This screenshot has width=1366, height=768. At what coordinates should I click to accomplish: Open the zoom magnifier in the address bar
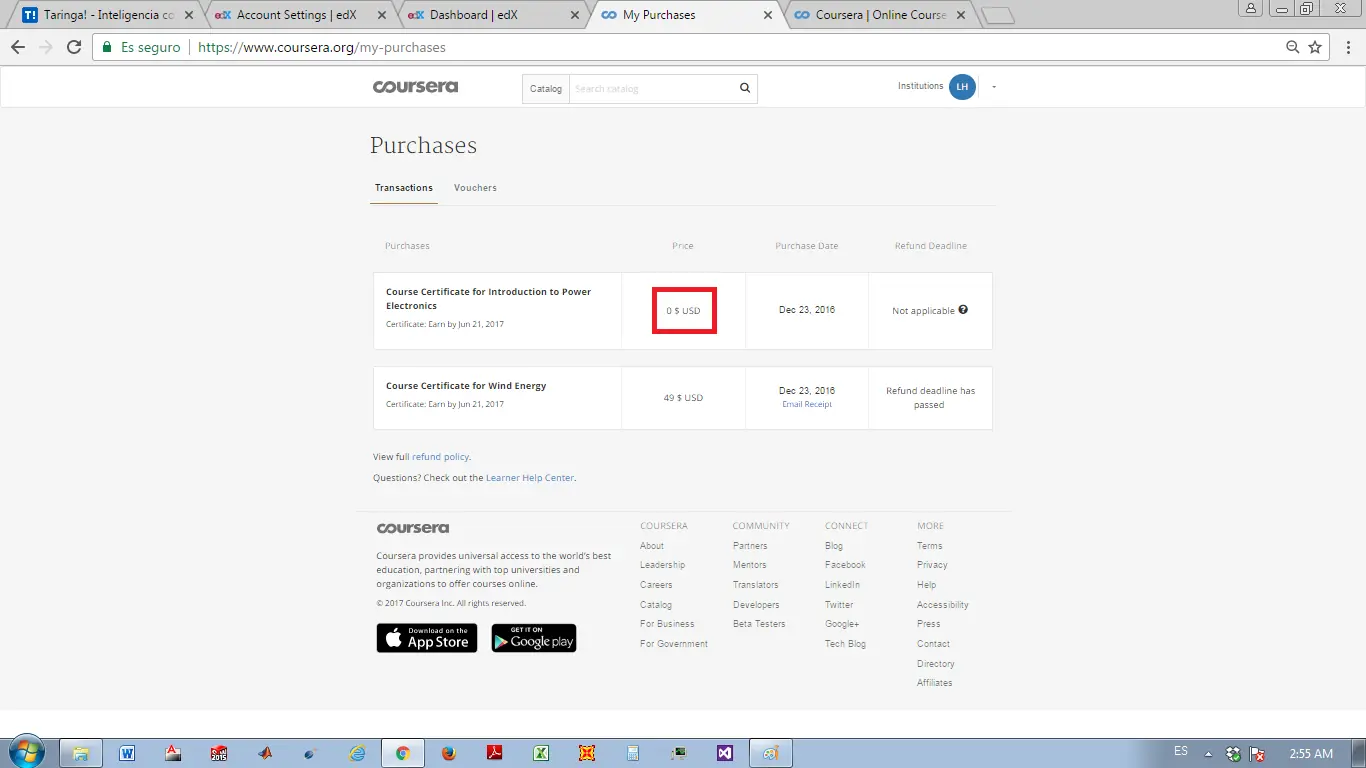[x=1293, y=47]
